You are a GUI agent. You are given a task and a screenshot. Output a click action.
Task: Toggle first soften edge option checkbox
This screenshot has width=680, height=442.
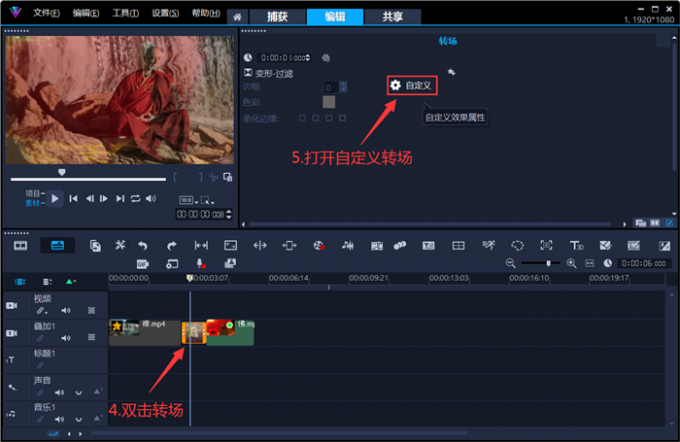coord(302,118)
